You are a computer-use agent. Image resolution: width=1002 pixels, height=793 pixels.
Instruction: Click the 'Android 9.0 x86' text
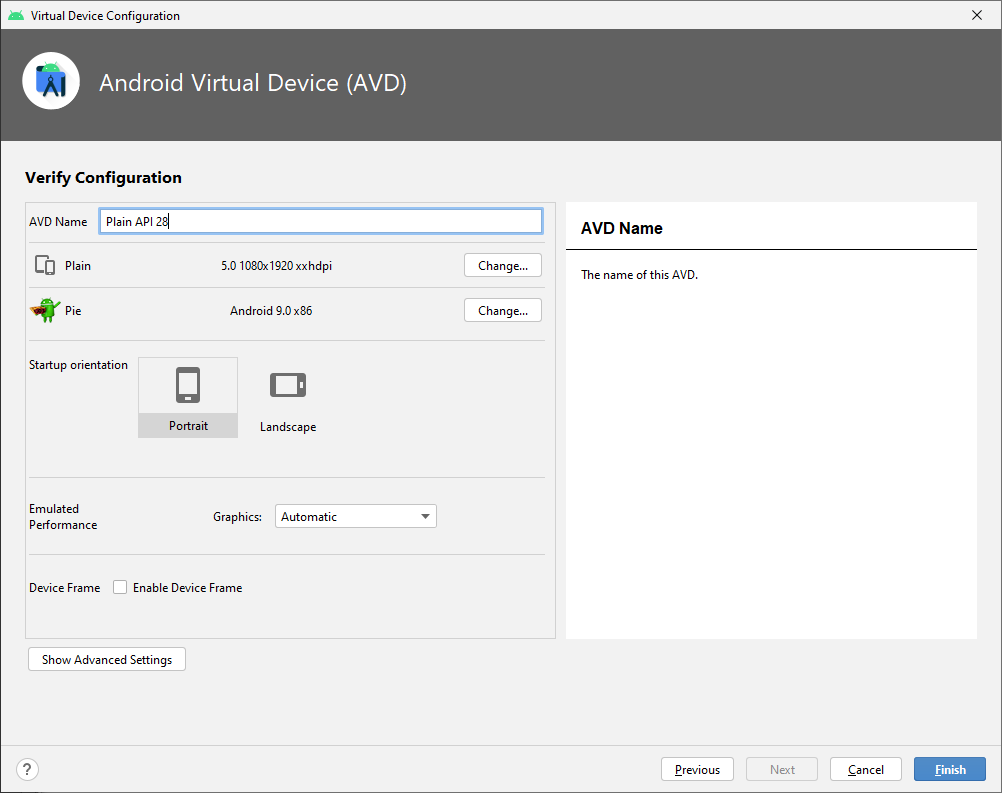pos(271,311)
